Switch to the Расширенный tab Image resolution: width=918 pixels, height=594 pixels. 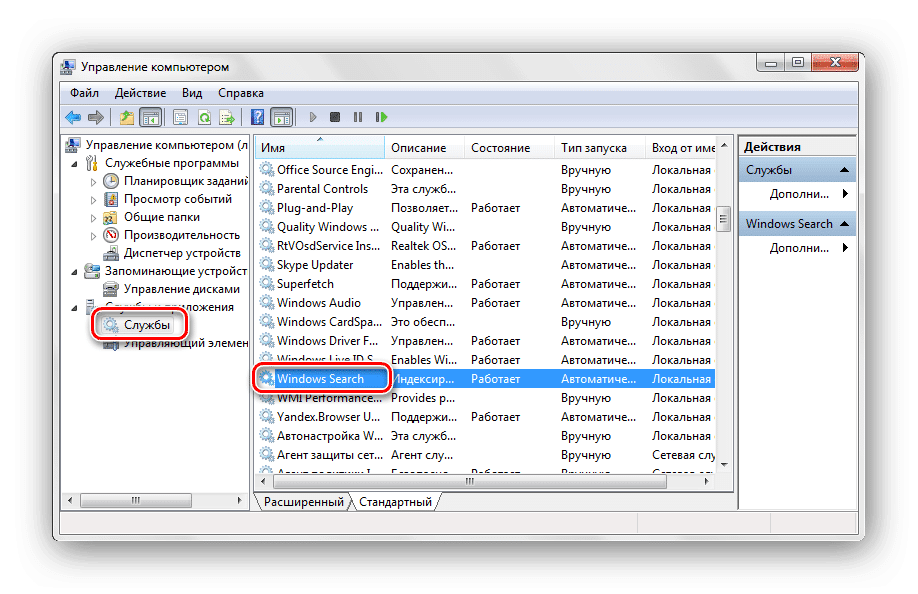303,502
